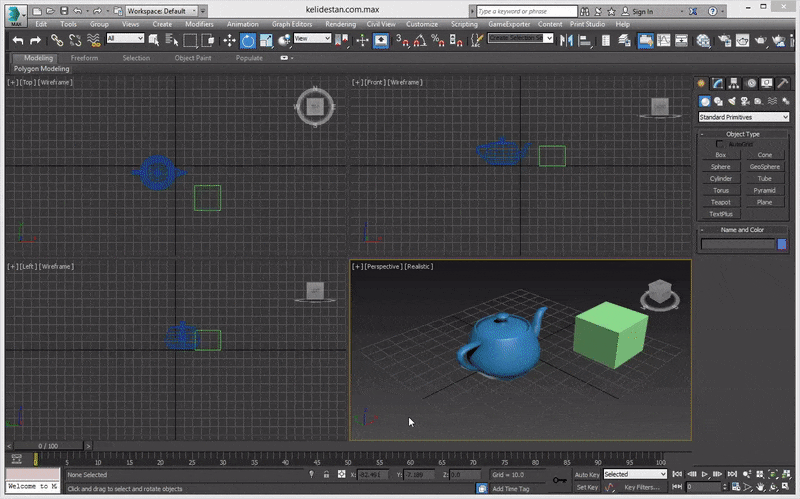800x499 pixels.
Task: Click the Maximize Viewport Toggle icon
Action: pos(786,487)
